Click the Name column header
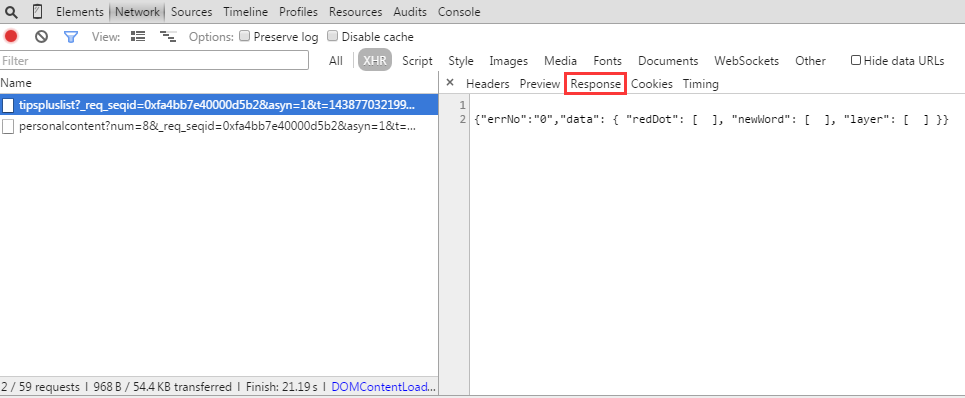The image size is (965, 398). point(16,83)
